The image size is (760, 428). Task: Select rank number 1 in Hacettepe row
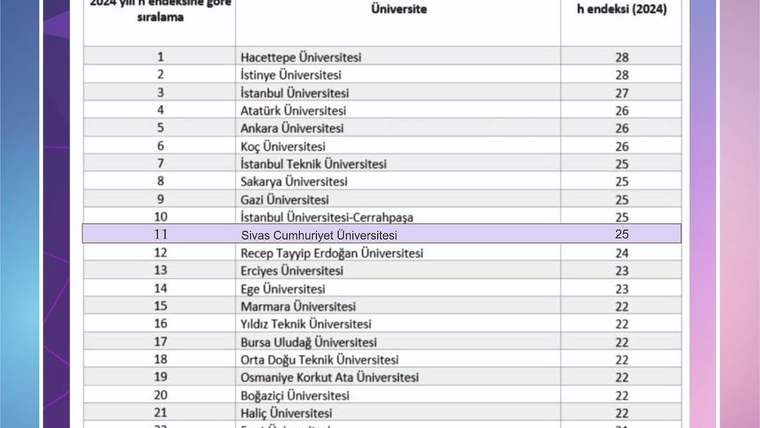pos(160,57)
